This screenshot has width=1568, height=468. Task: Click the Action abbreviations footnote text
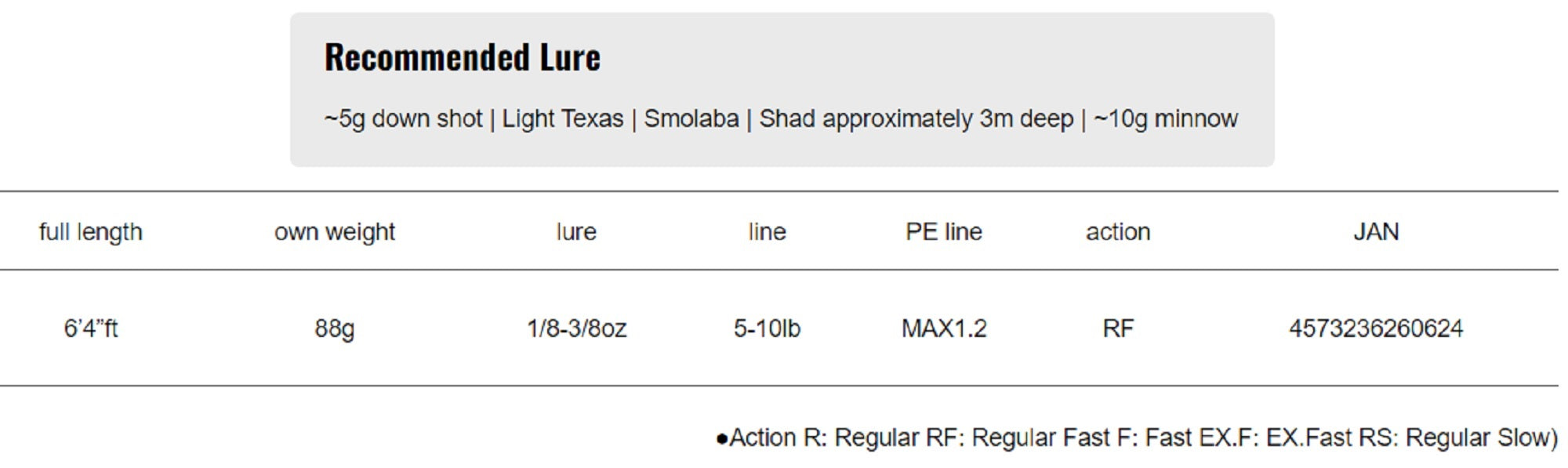pos(1137,437)
